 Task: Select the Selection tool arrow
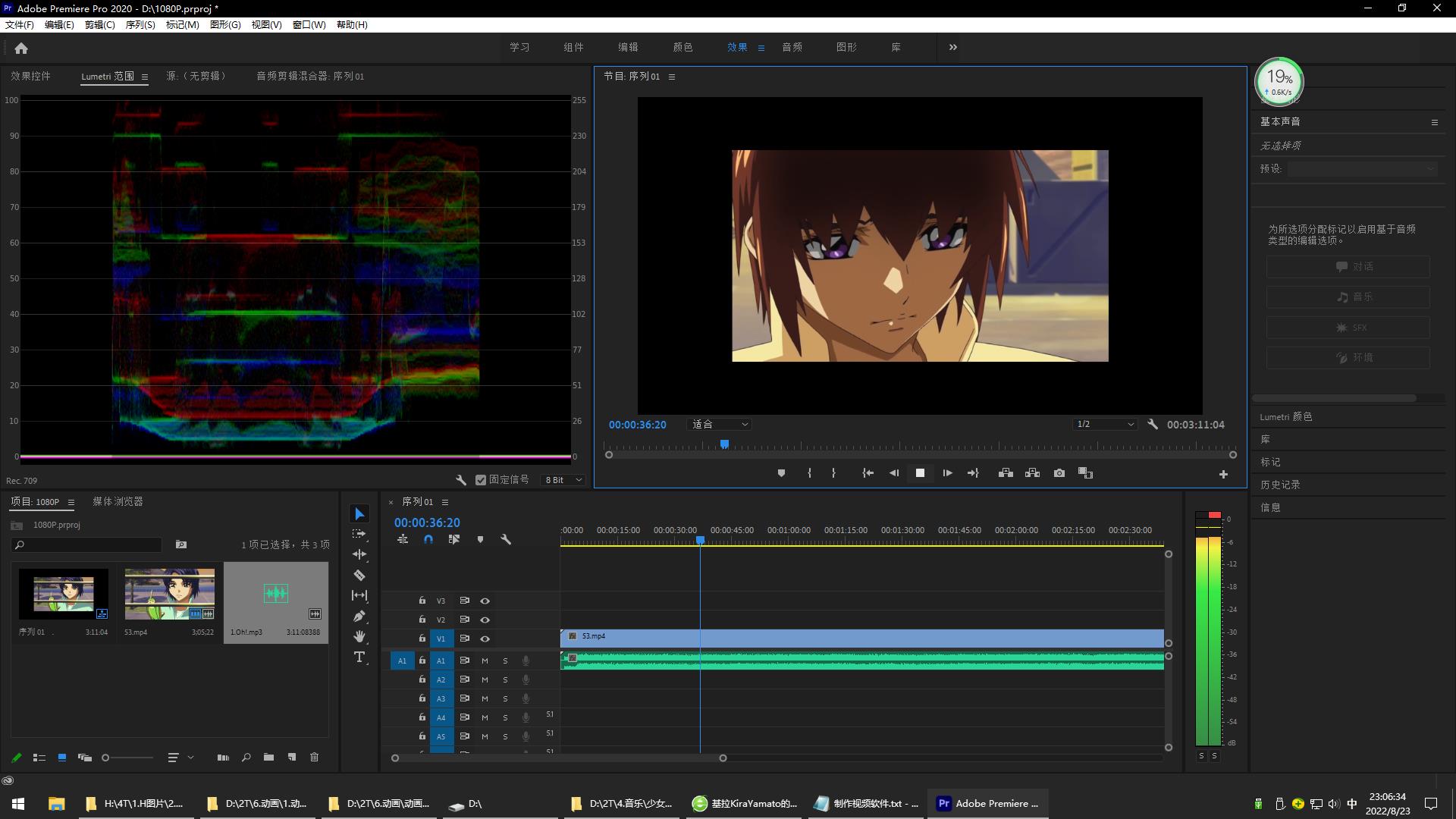click(x=359, y=514)
